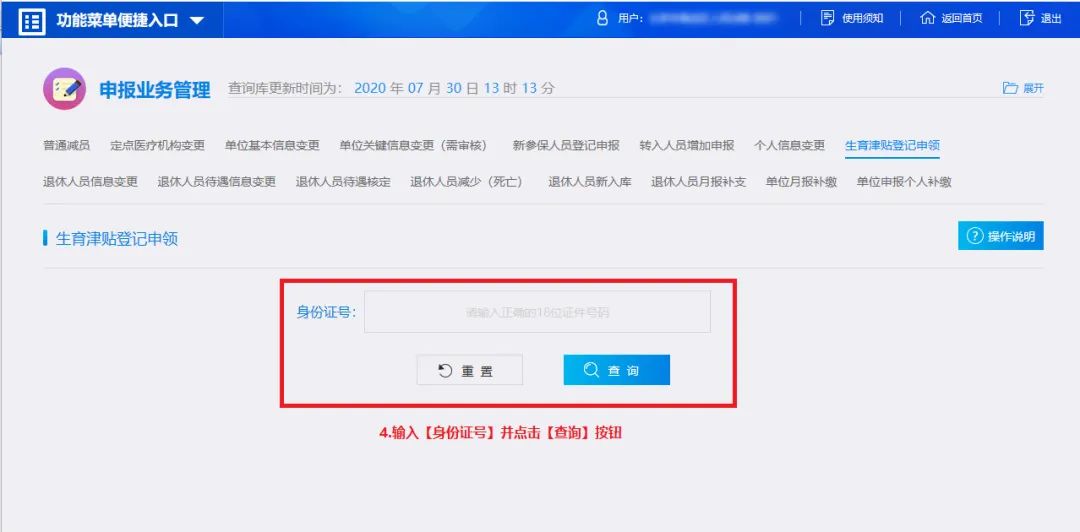Open 使用须知 in the top bar
1080x532 pixels.
pyautogui.click(x=852, y=18)
